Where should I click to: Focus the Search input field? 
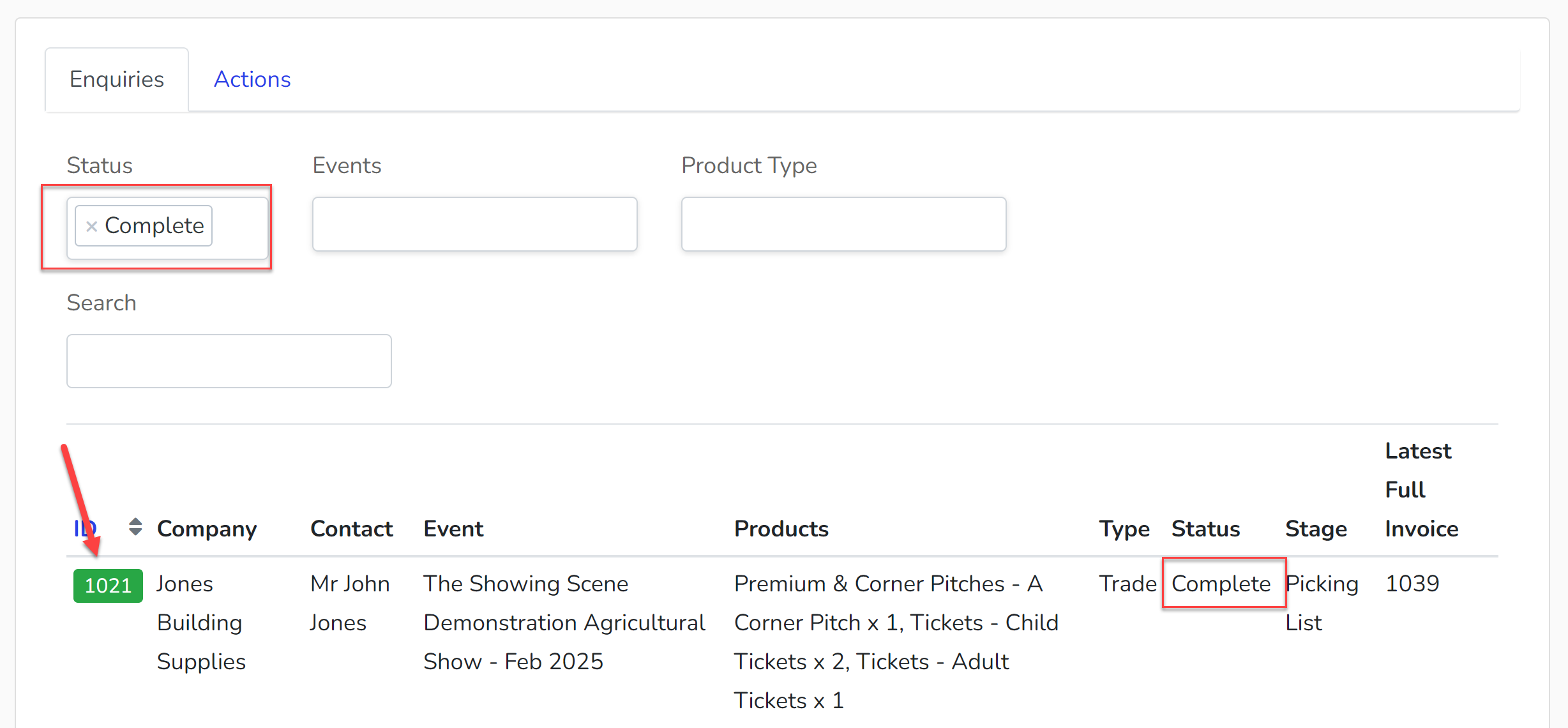[229, 361]
